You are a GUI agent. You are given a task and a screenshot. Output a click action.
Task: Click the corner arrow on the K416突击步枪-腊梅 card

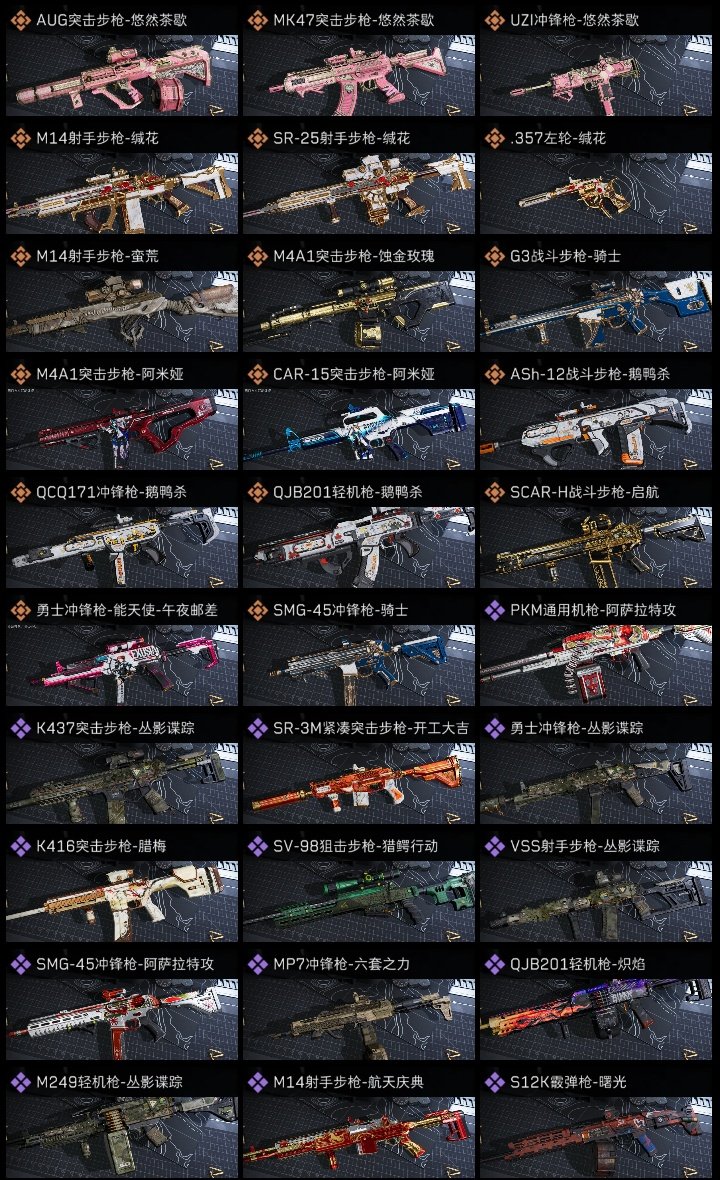(217, 935)
